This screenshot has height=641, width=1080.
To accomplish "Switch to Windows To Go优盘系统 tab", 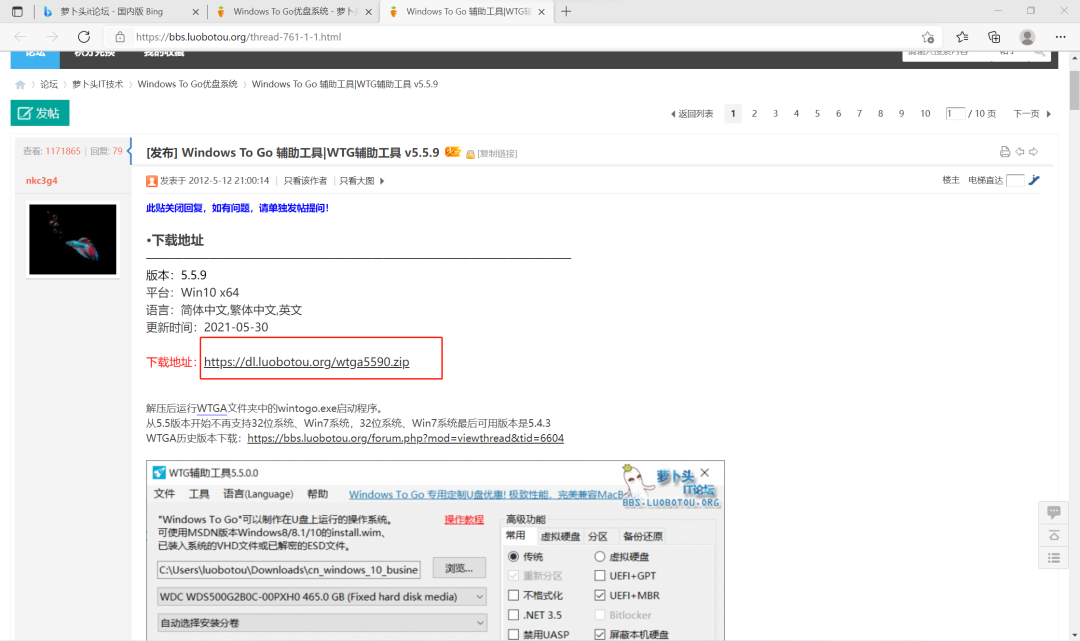I will click(x=292, y=12).
